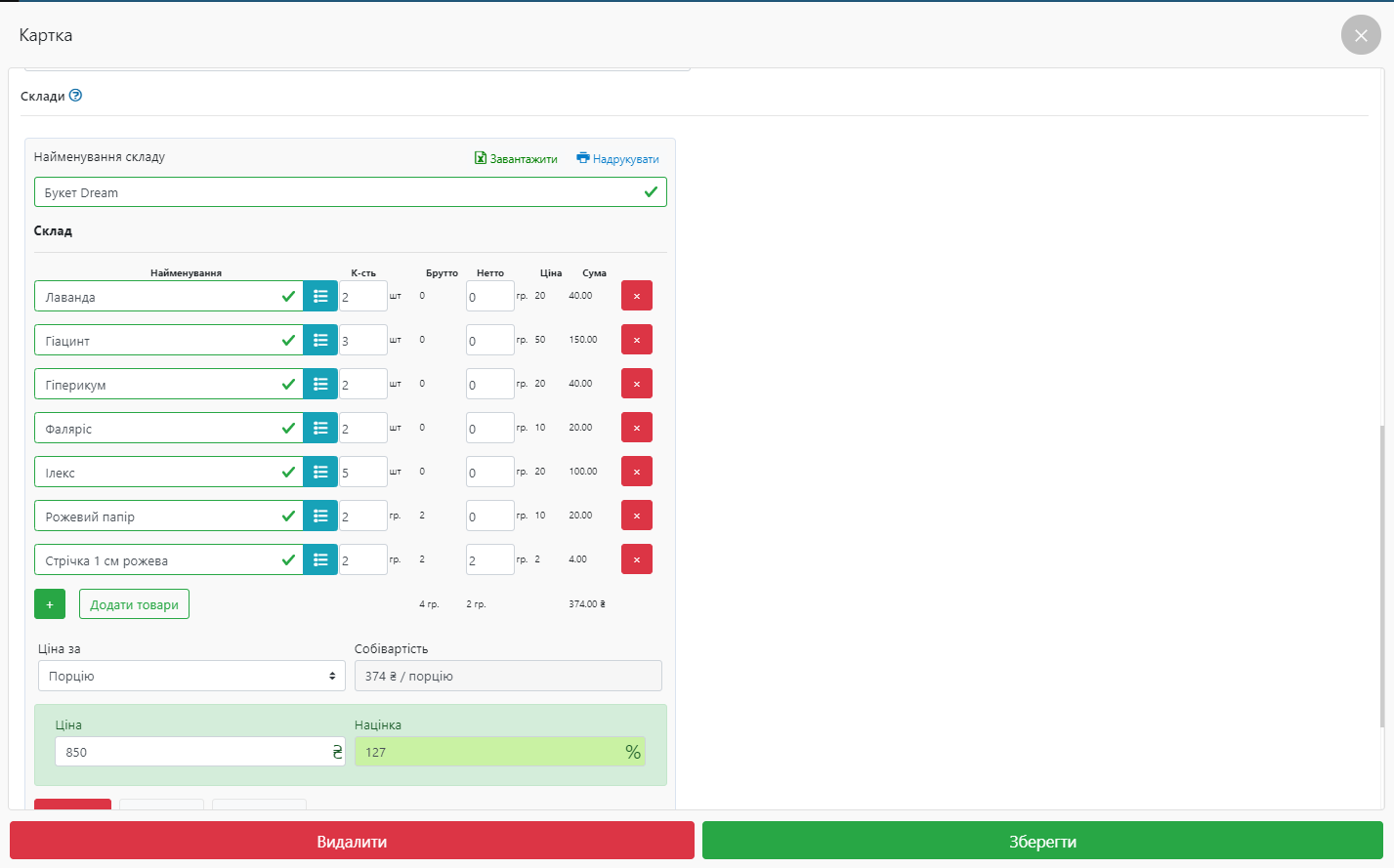Open the help icon next to Склади
This screenshot has height=868, width=1394.
tap(76, 96)
